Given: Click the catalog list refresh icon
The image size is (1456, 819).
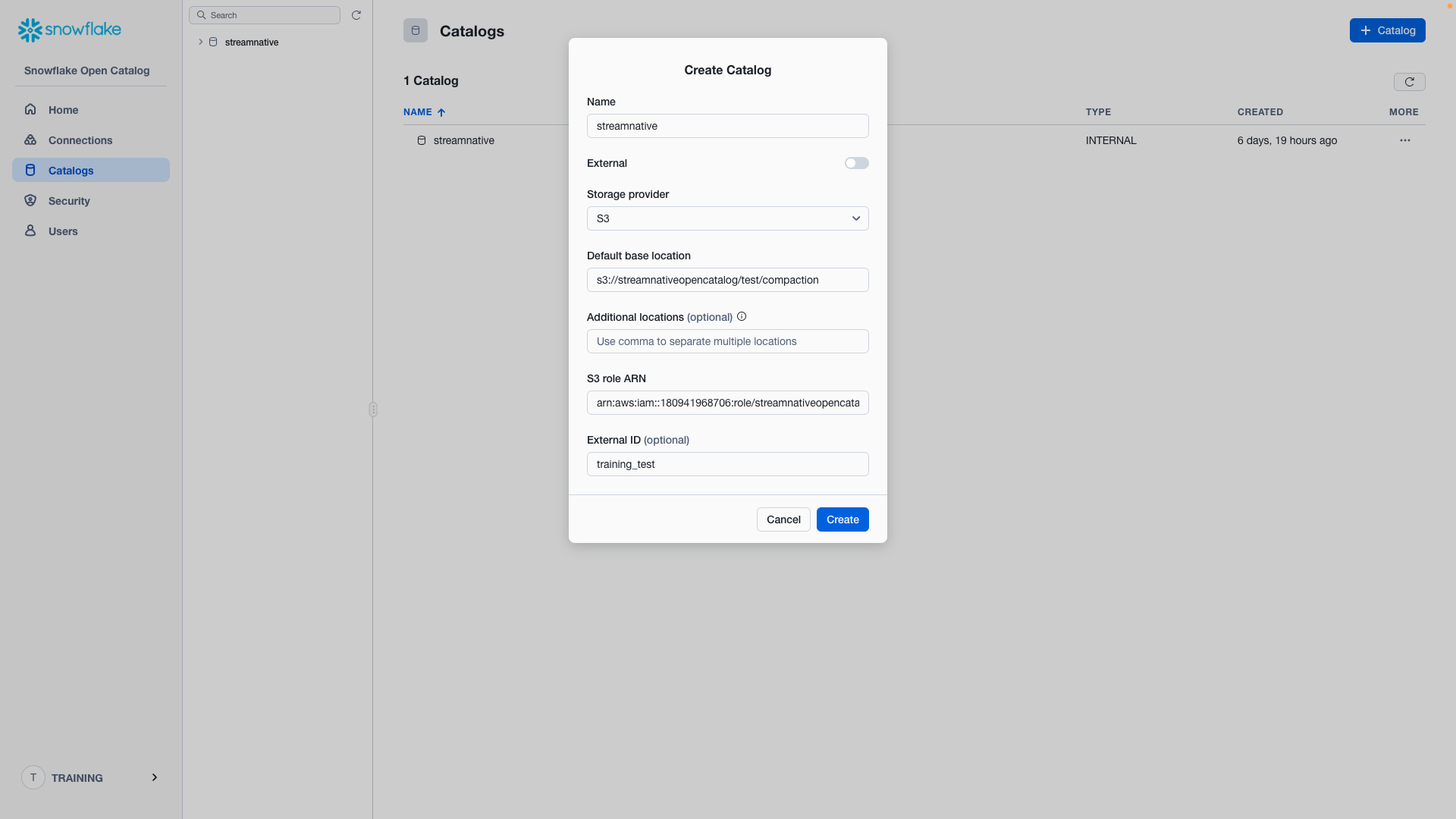Looking at the screenshot, I should pyautogui.click(x=1409, y=81).
